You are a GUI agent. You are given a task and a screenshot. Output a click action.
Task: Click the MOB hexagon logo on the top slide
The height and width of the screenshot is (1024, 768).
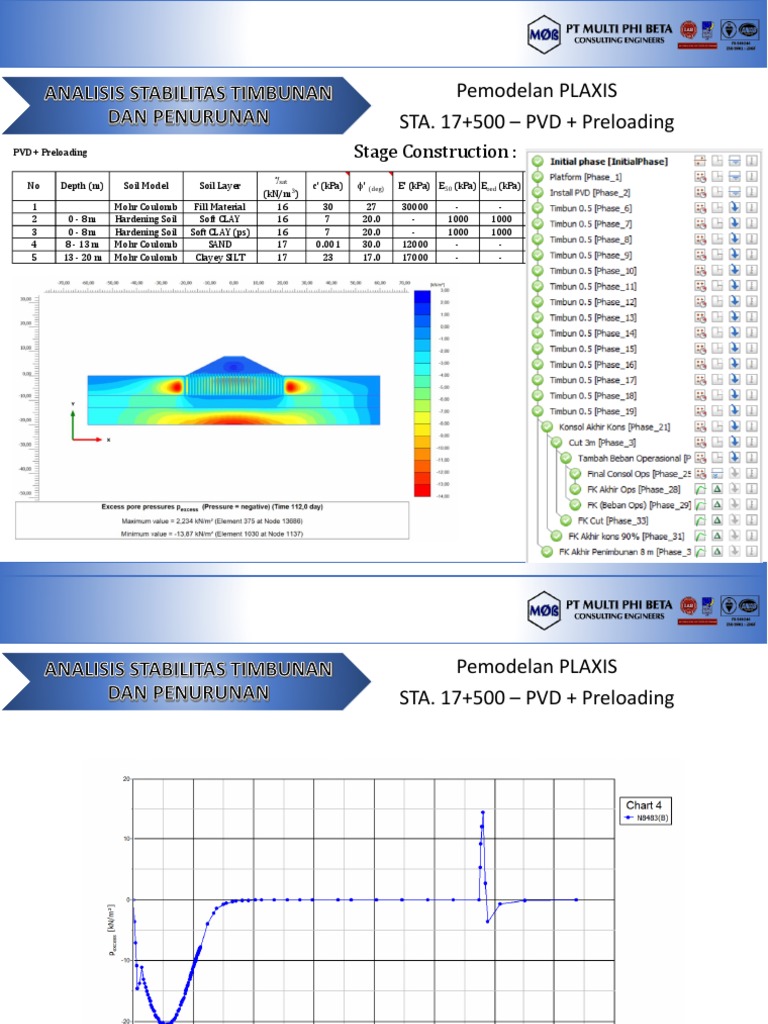click(544, 35)
